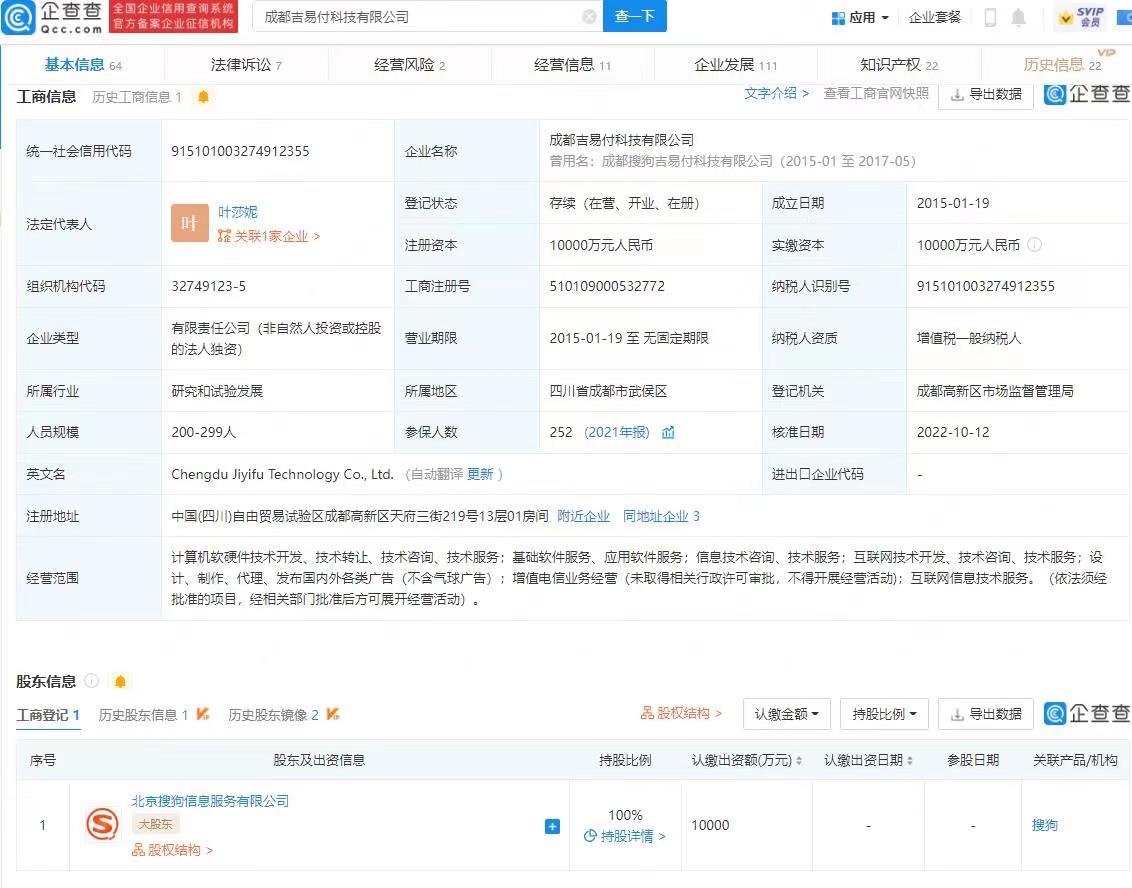This screenshot has height=888, width=1132.
Task: Open 股权结构 link in the shareholder toolbar
Action: 681,713
